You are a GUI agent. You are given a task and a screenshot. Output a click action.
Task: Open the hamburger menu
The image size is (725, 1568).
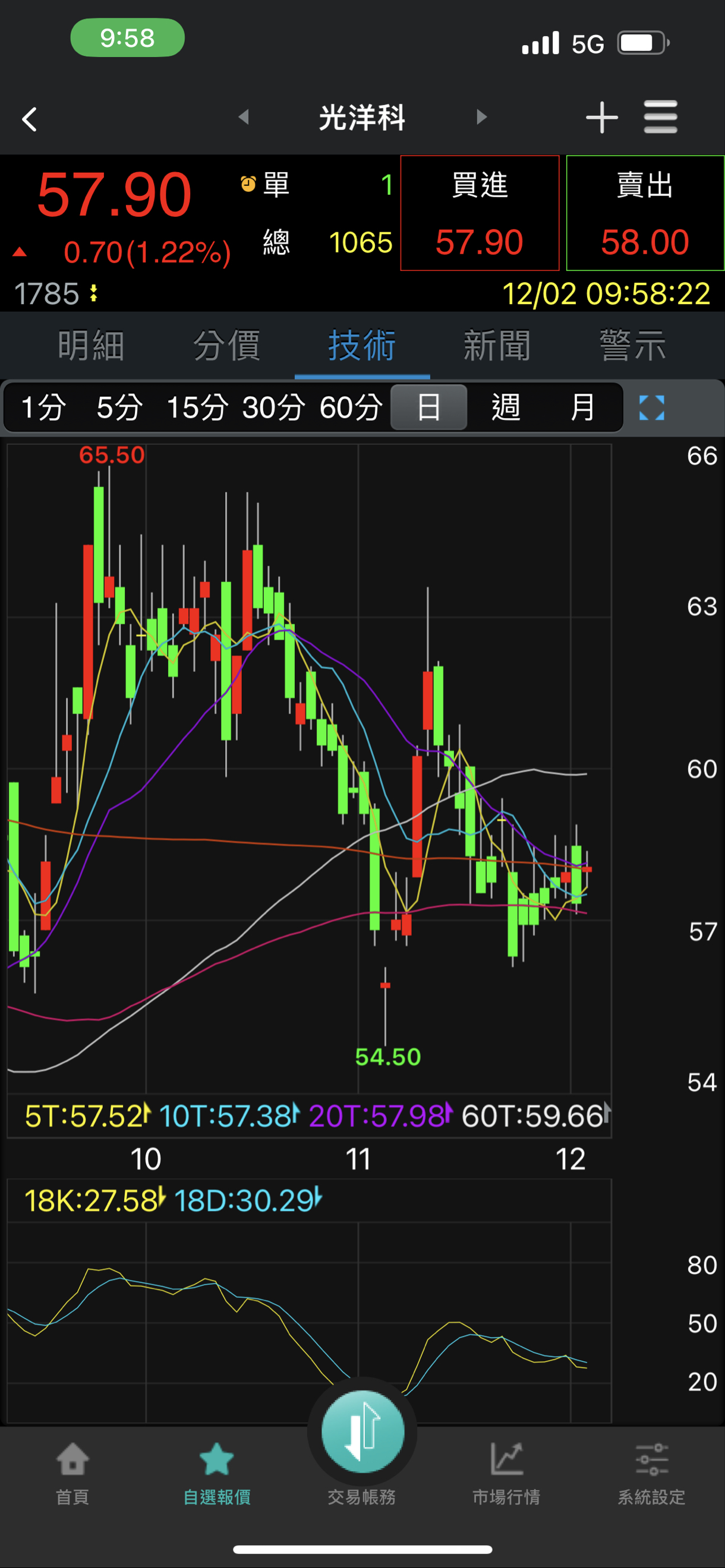click(x=660, y=117)
